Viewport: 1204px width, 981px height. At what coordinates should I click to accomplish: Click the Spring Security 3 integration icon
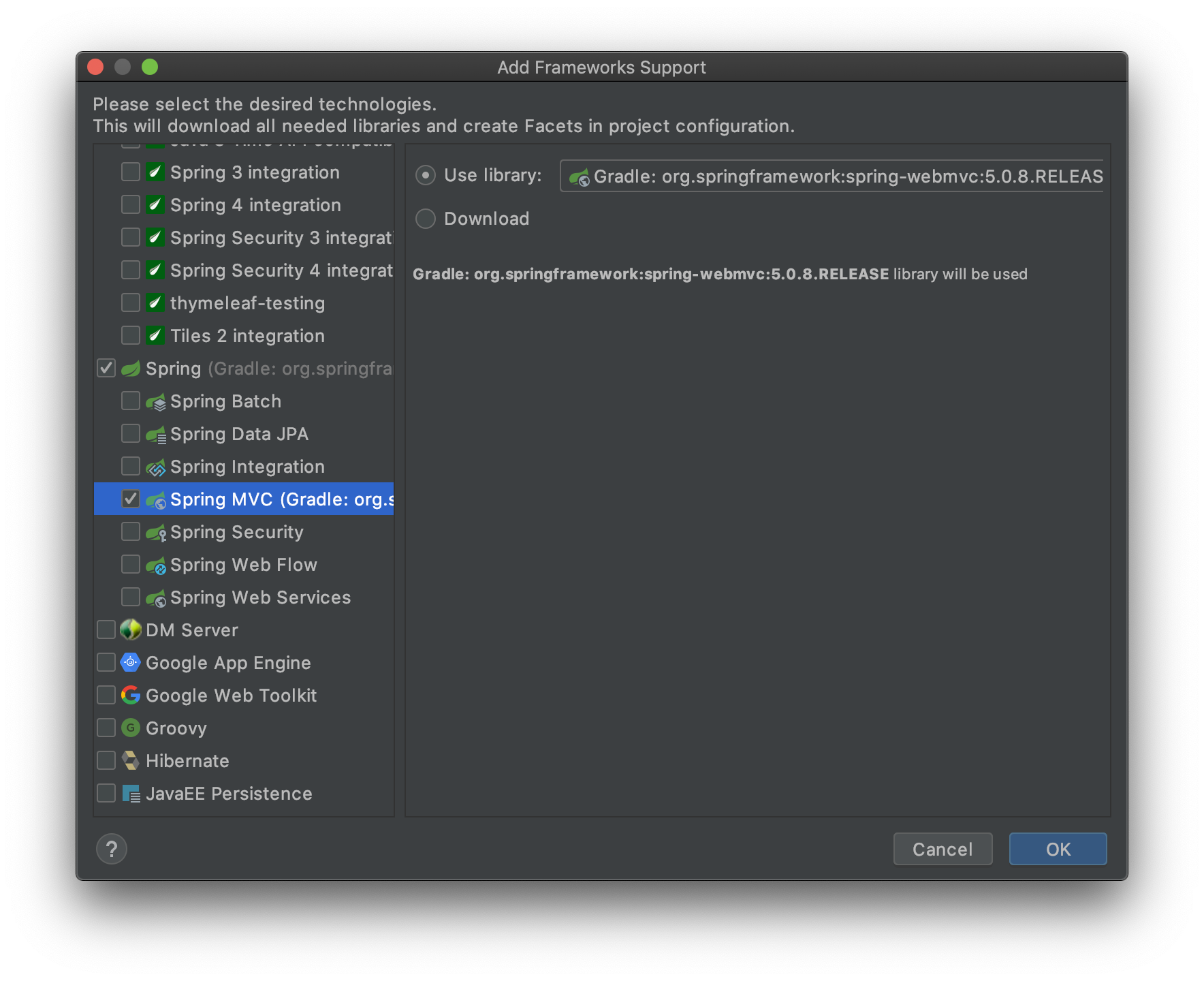[x=155, y=237]
